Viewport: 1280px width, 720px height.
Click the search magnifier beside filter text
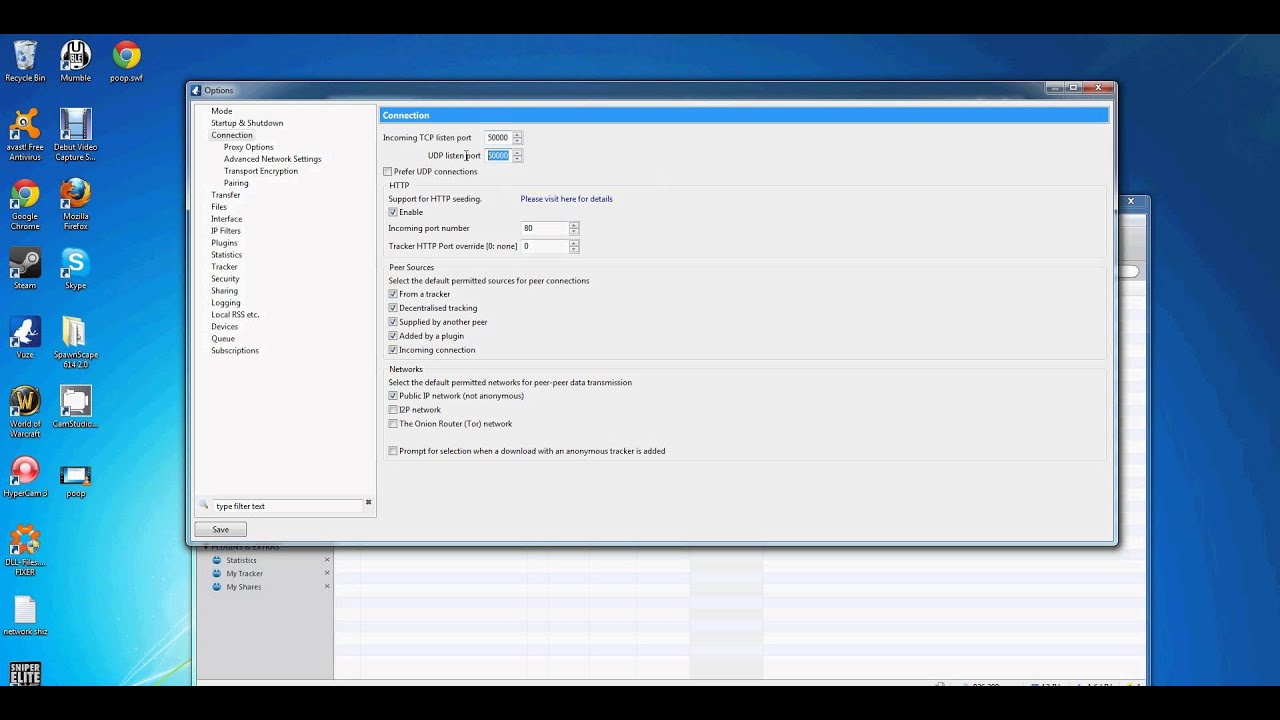tap(204, 505)
